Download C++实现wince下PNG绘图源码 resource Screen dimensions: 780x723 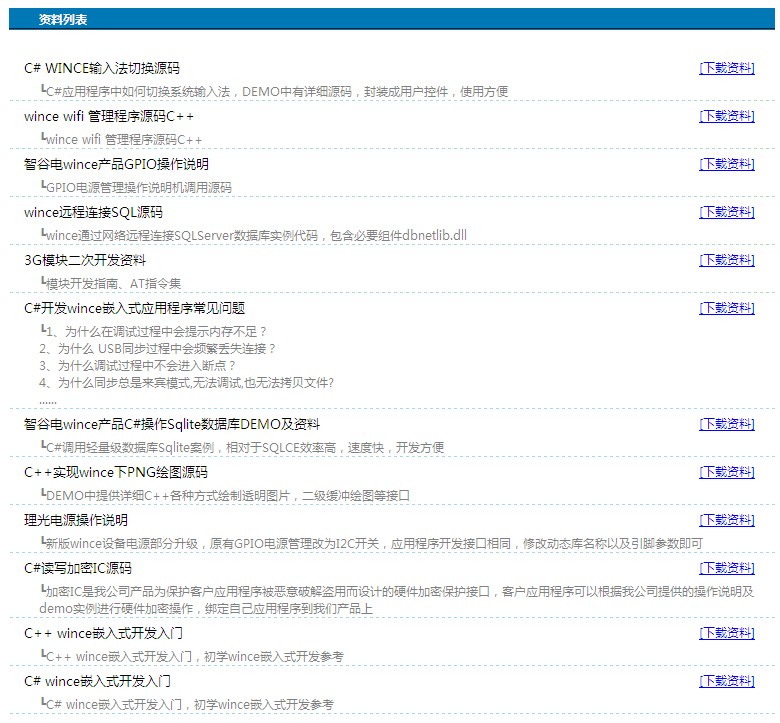click(727, 472)
